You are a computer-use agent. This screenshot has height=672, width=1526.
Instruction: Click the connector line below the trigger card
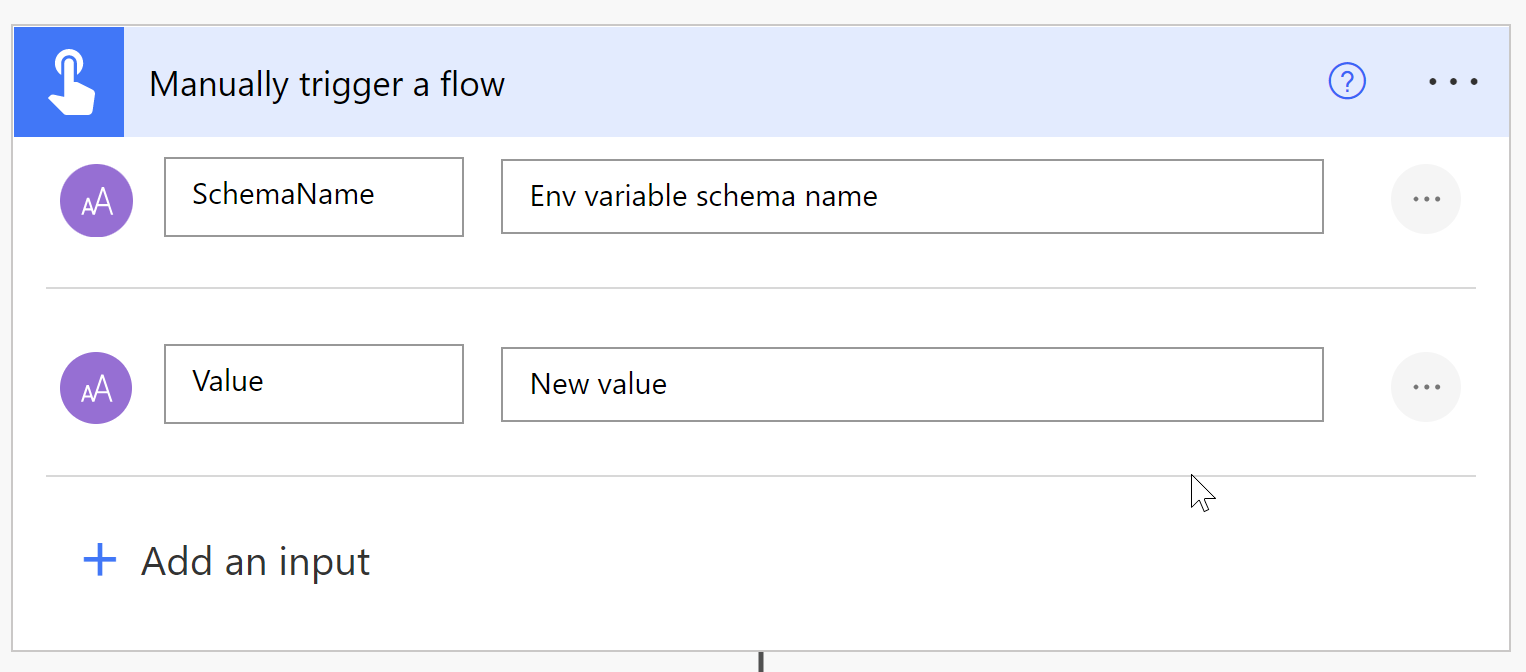[x=760, y=662]
